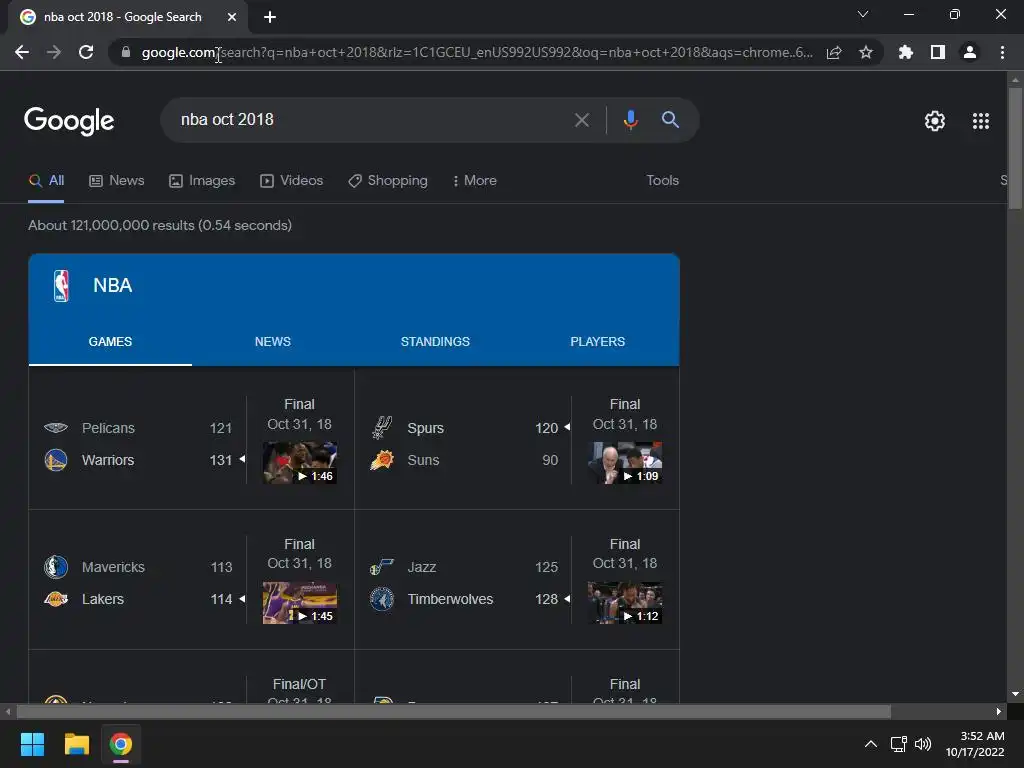Play the Spurs vs Suns highlight
Image resolution: width=1024 pixels, height=768 pixels.
point(625,462)
